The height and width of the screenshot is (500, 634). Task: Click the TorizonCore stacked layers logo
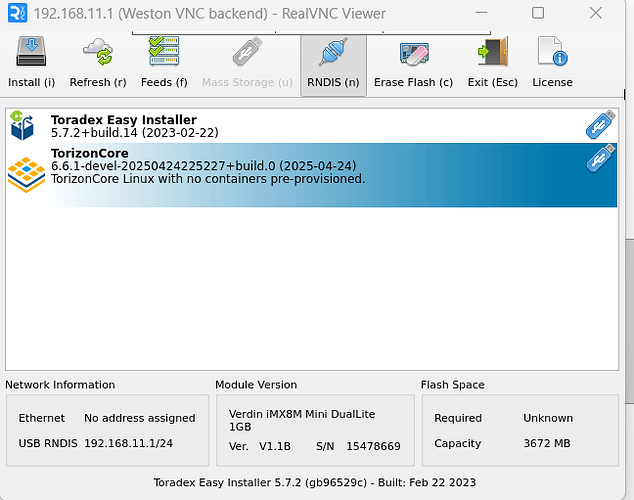pos(26,175)
